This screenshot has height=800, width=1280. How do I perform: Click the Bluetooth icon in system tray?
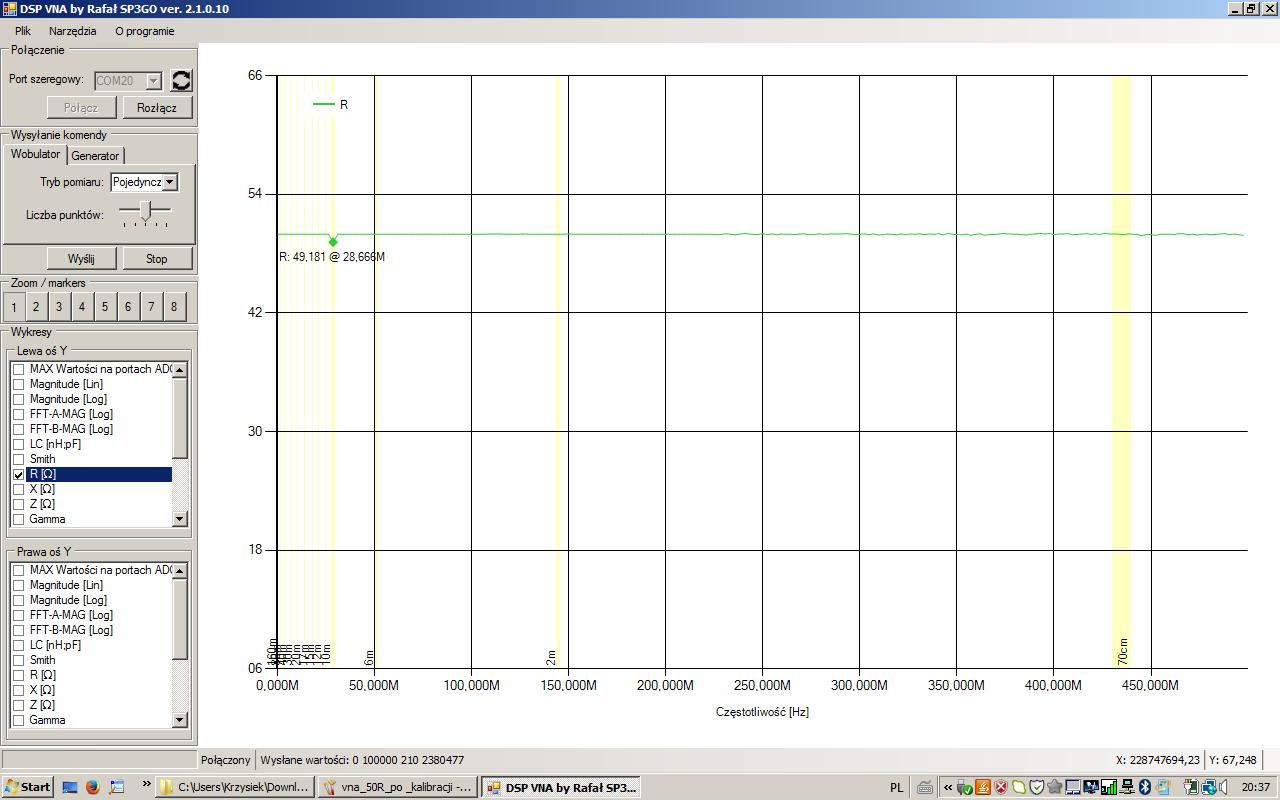1146,787
